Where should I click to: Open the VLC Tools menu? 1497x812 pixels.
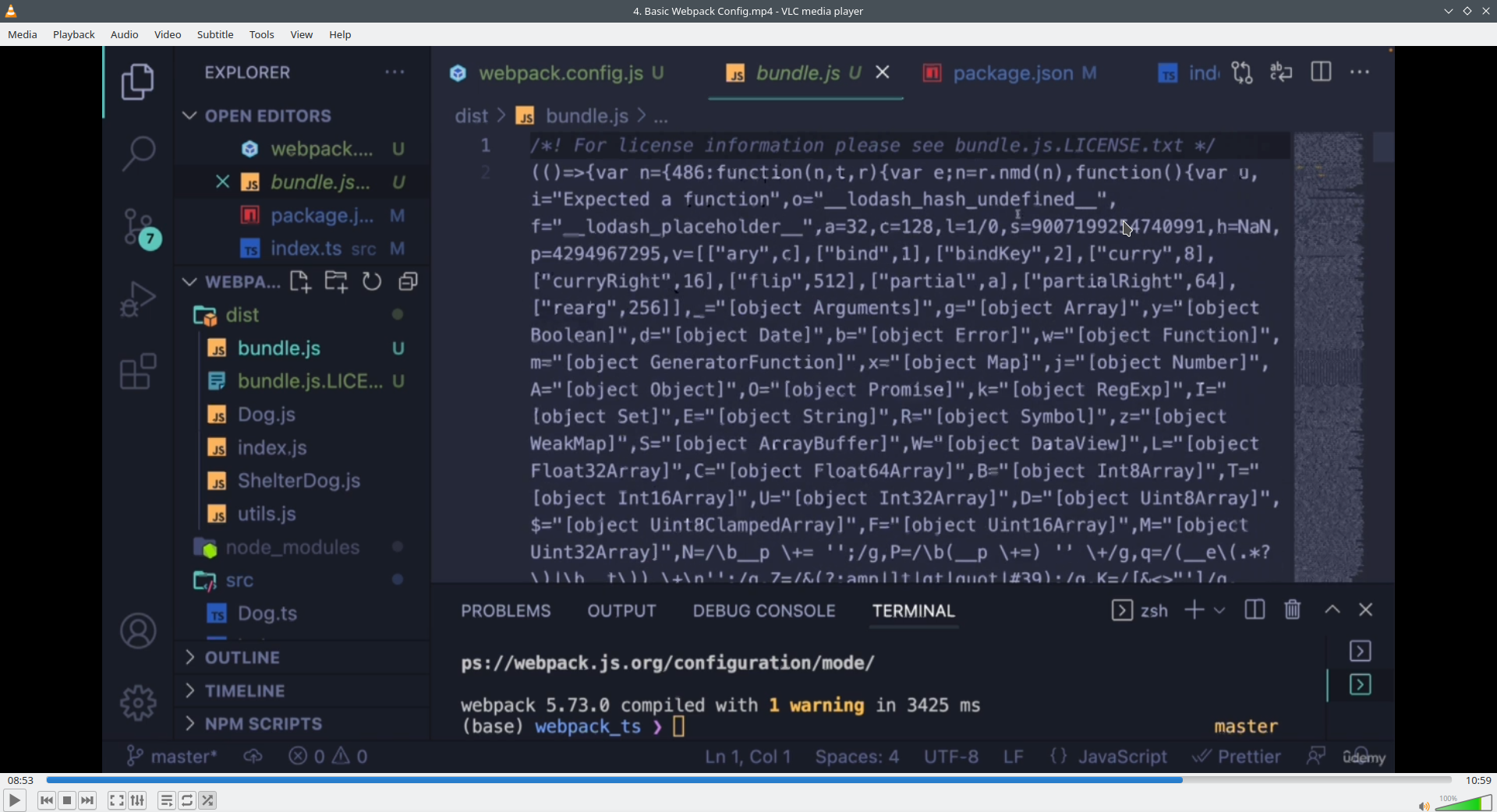pos(262,35)
